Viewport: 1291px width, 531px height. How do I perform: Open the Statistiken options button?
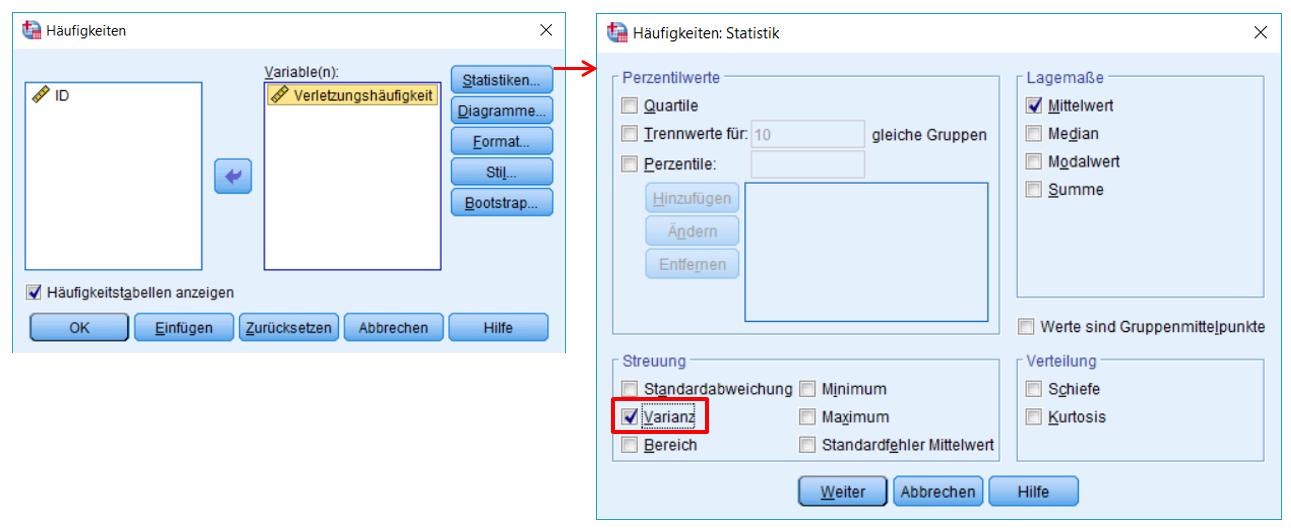[x=501, y=79]
